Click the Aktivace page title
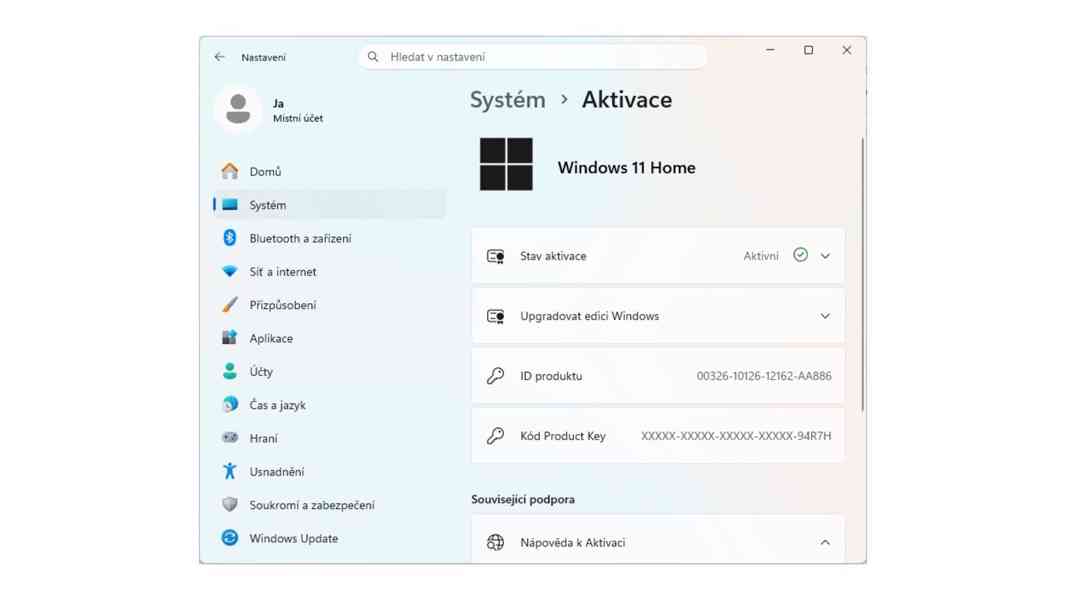Viewport: 1066px width, 600px height. tap(627, 100)
